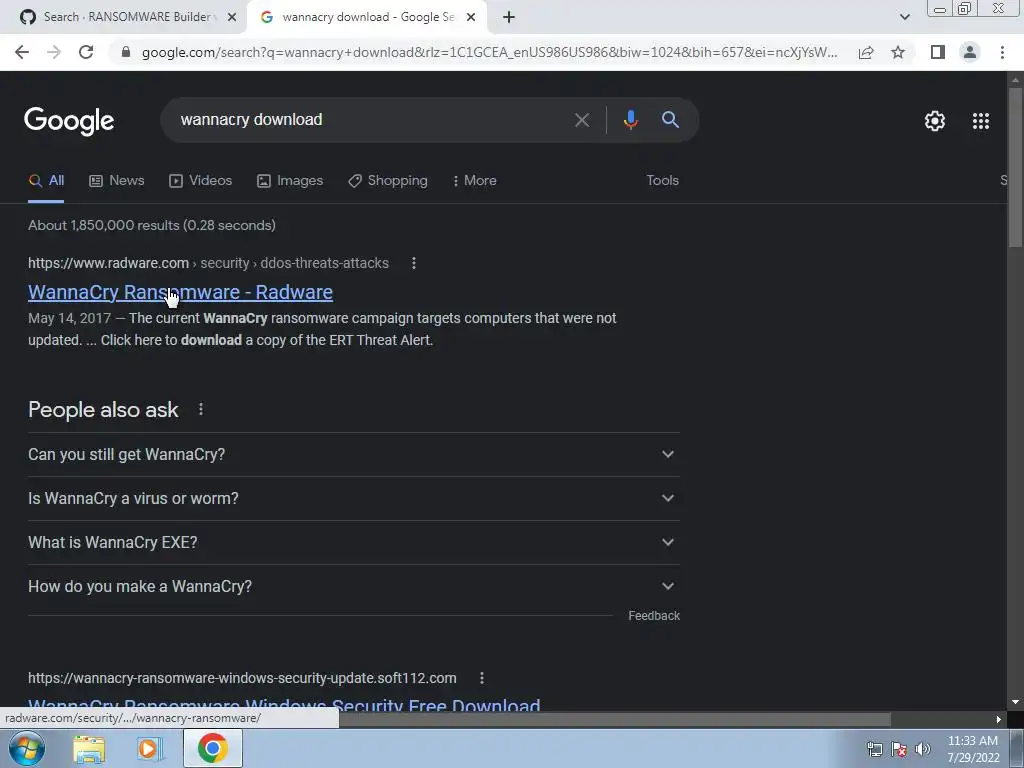Submit search with magnifier icon
The height and width of the screenshot is (768, 1024).
click(670, 120)
